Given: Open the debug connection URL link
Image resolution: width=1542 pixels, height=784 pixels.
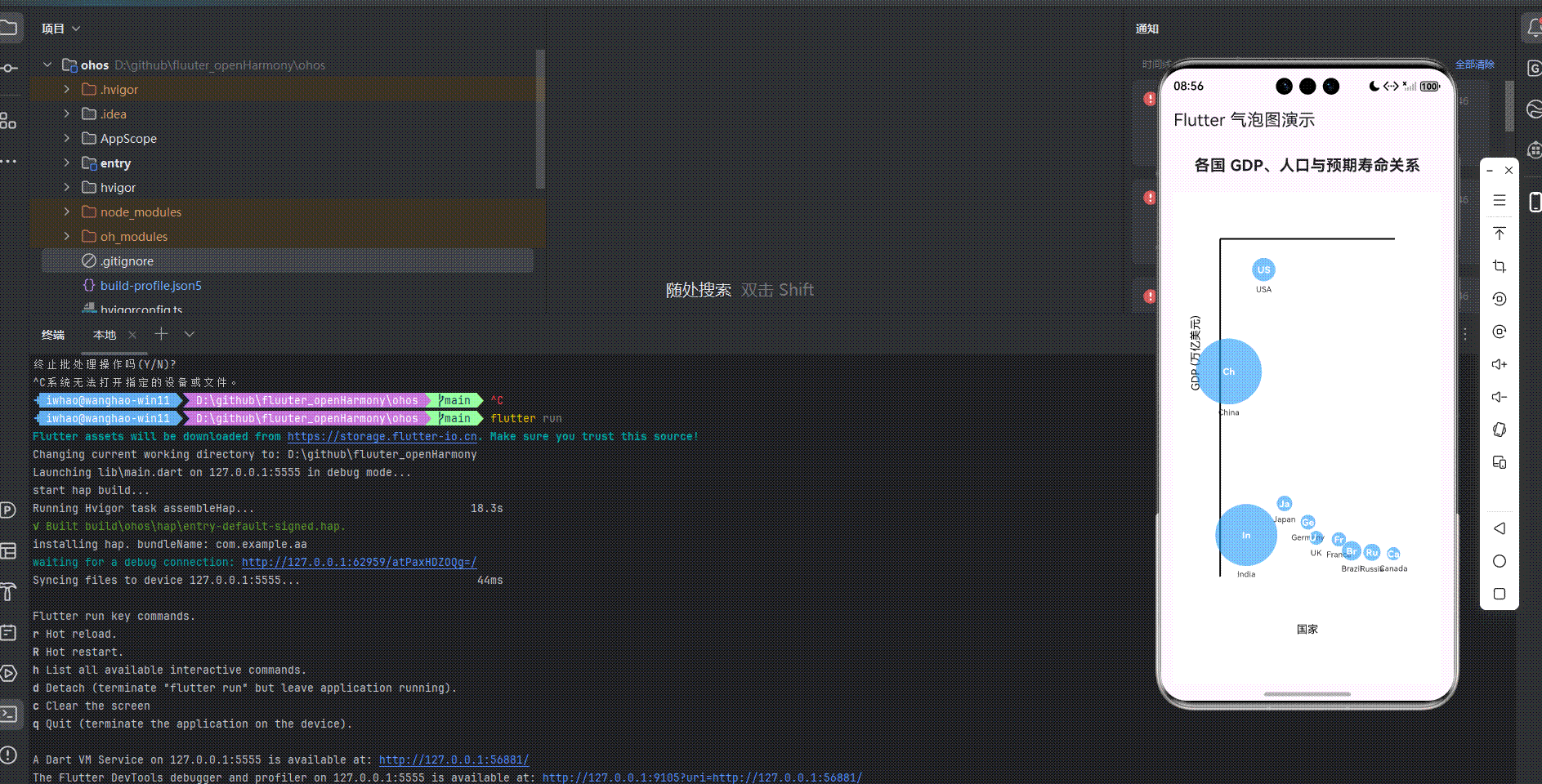Looking at the screenshot, I should [360, 563].
